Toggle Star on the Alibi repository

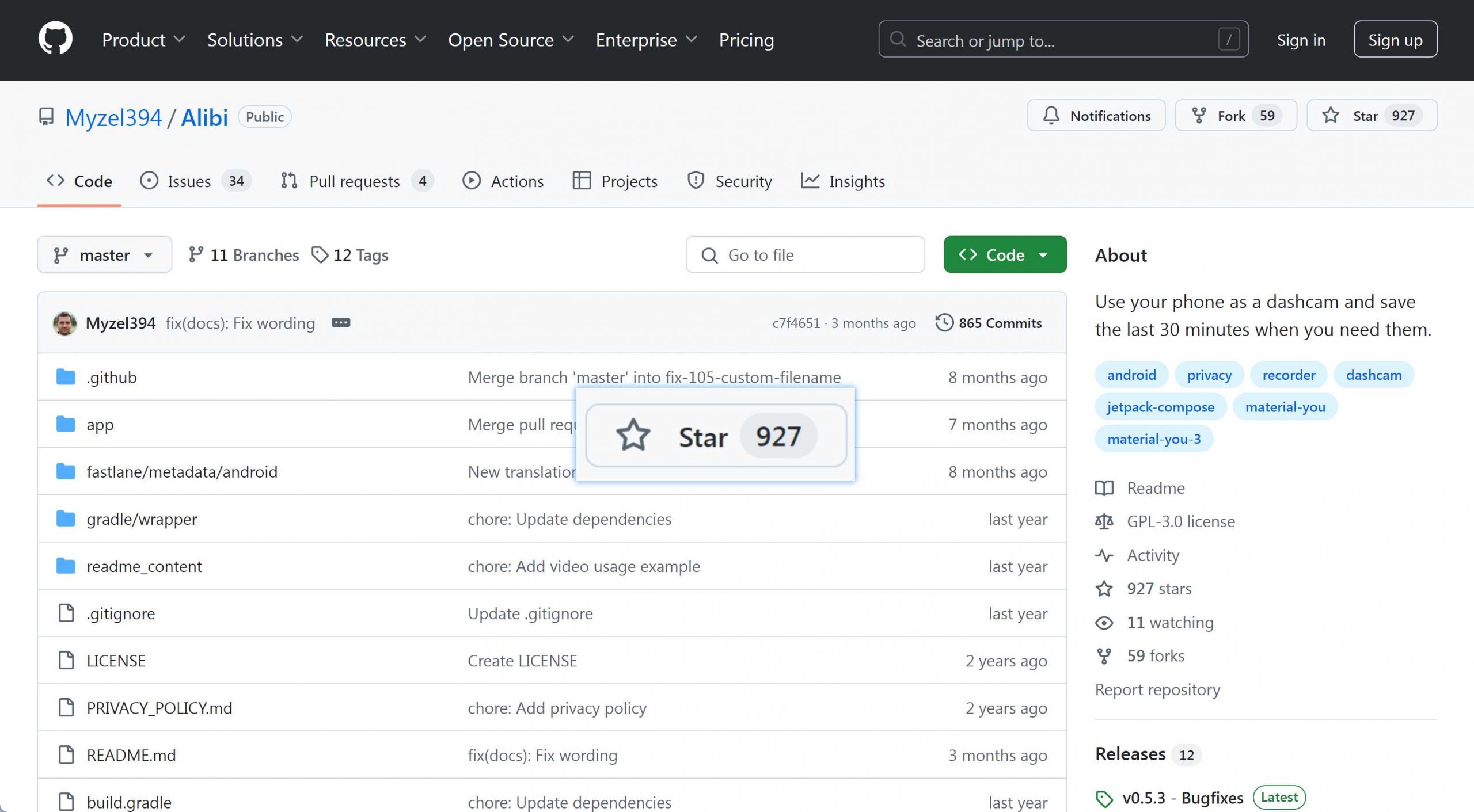pyautogui.click(x=1371, y=116)
